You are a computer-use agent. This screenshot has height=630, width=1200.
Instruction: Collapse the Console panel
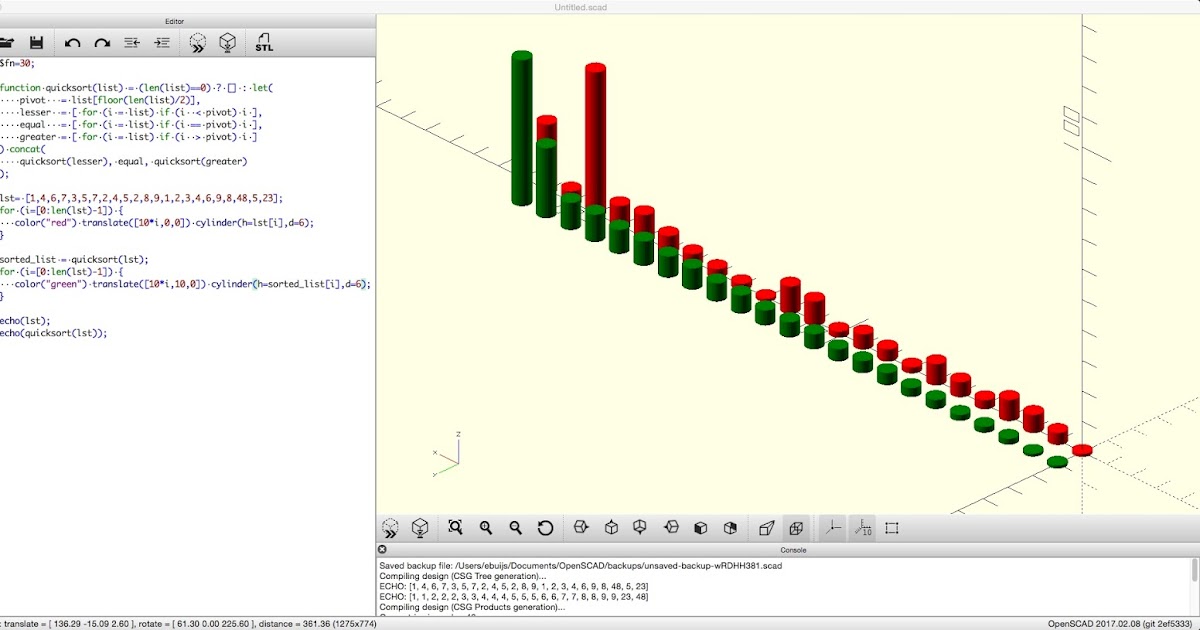pos(382,549)
